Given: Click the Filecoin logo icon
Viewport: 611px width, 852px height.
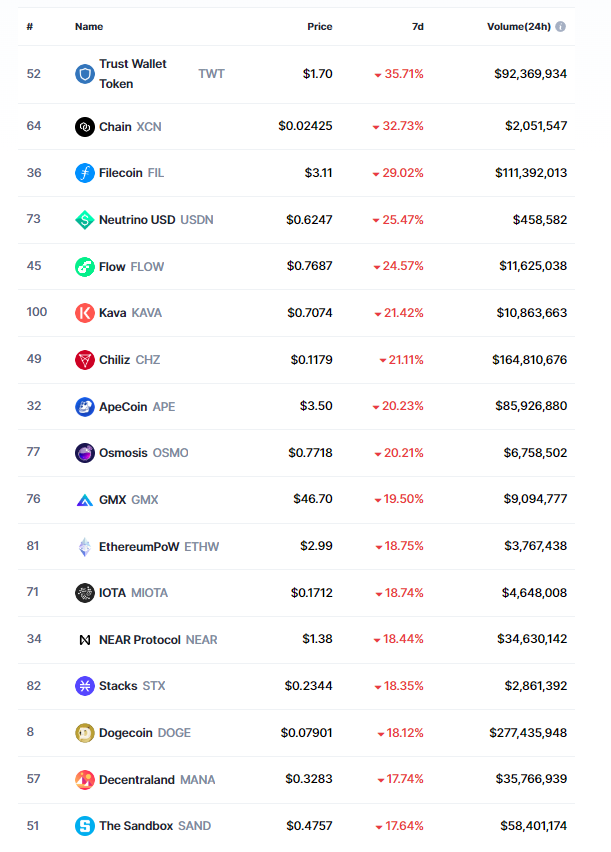Looking at the screenshot, I should point(84,173).
